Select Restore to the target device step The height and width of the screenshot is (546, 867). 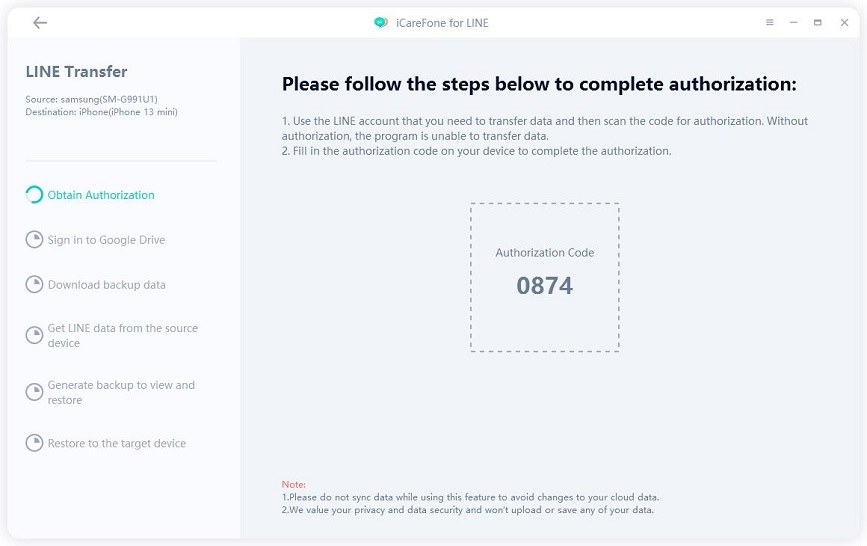pos(116,443)
